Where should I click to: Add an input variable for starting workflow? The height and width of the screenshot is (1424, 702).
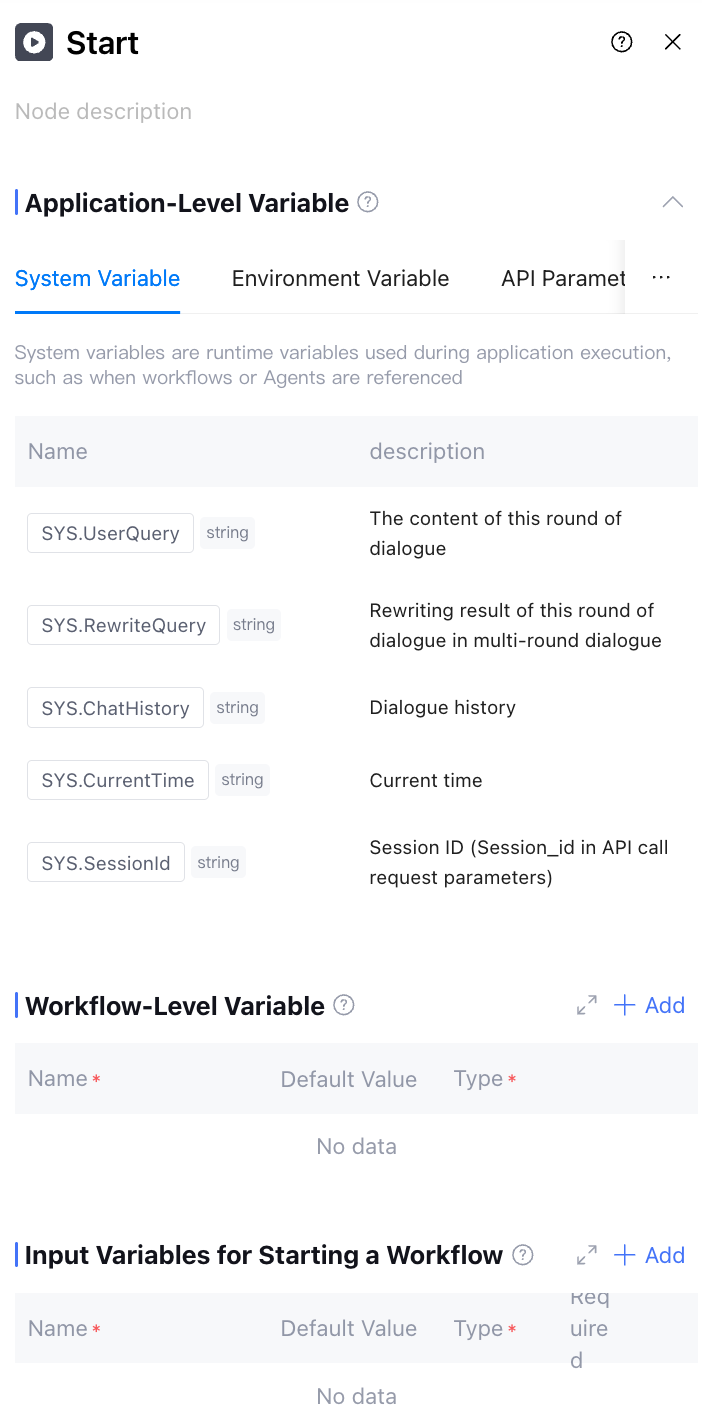[650, 1255]
